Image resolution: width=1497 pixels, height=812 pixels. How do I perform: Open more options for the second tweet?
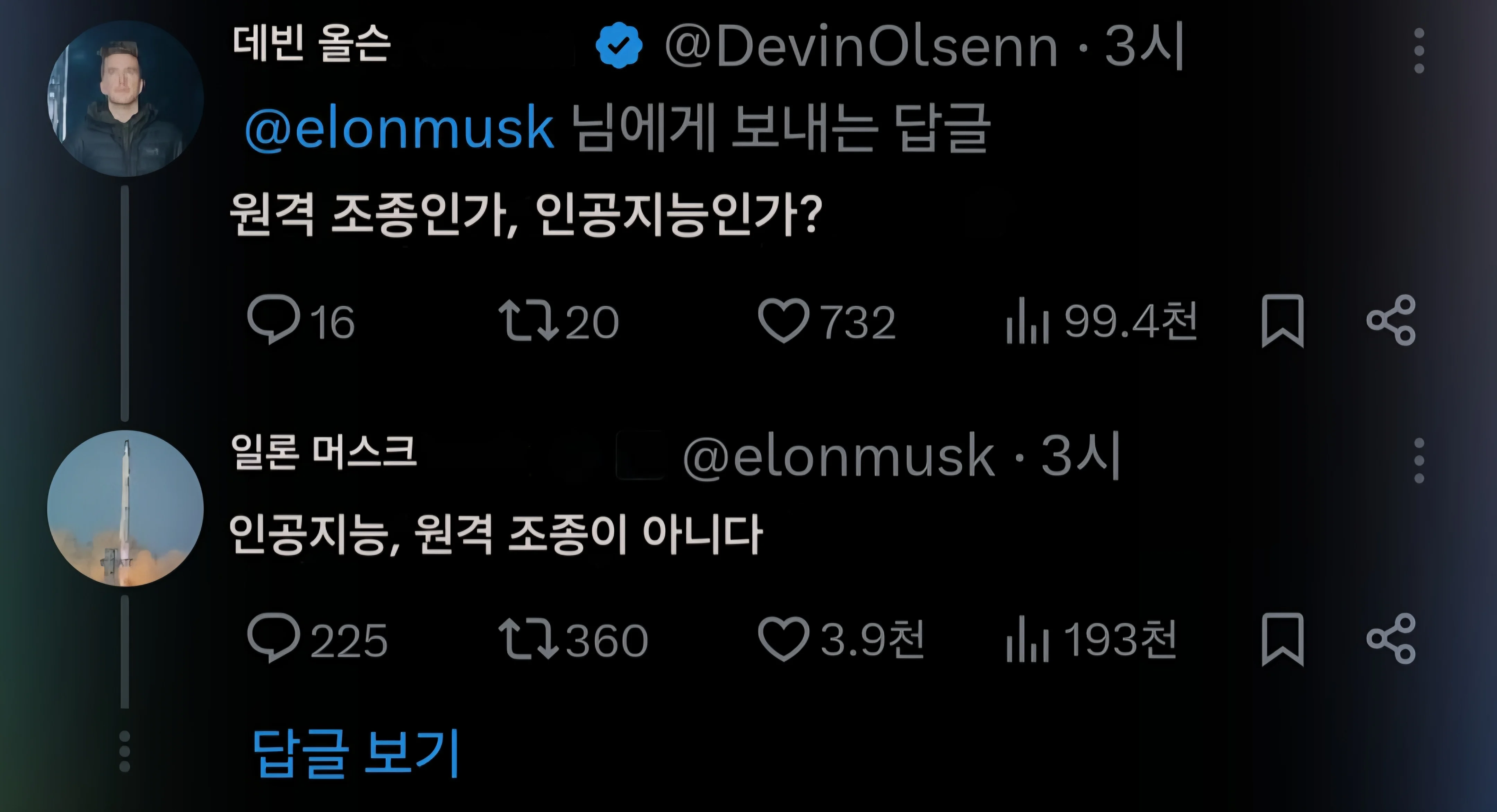(x=1419, y=461)
